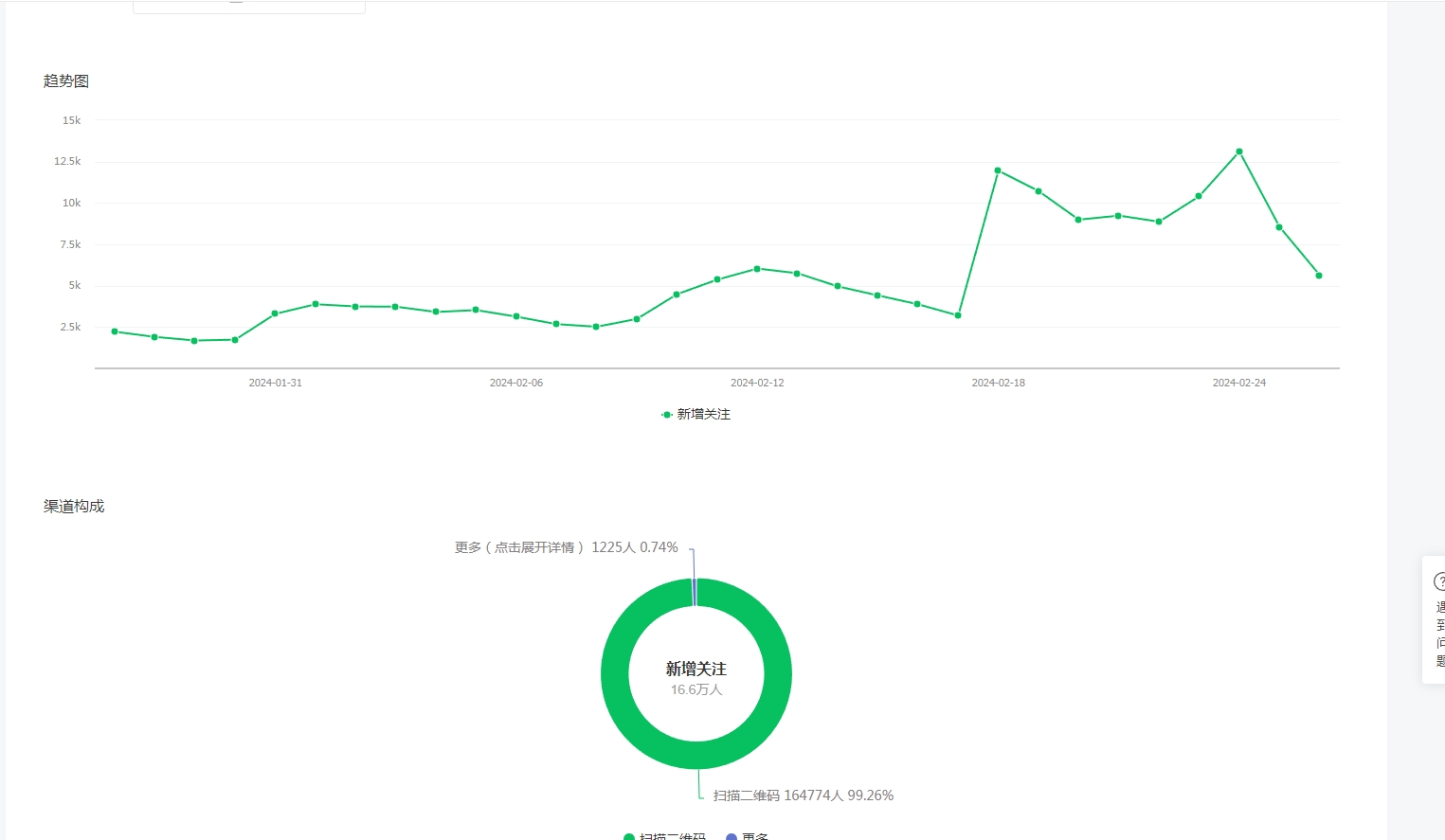Select the trend data point above 2024-02-12

pyautogui.click(x=757, y=269)
